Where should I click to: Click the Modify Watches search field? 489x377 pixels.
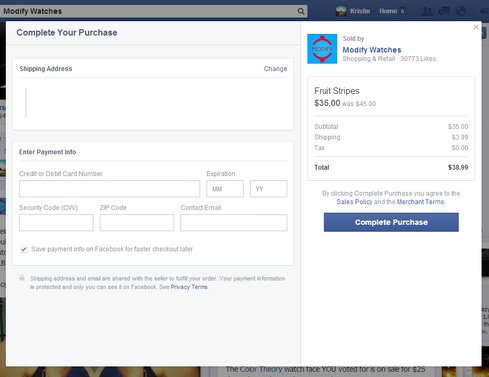tap(153, 11)
